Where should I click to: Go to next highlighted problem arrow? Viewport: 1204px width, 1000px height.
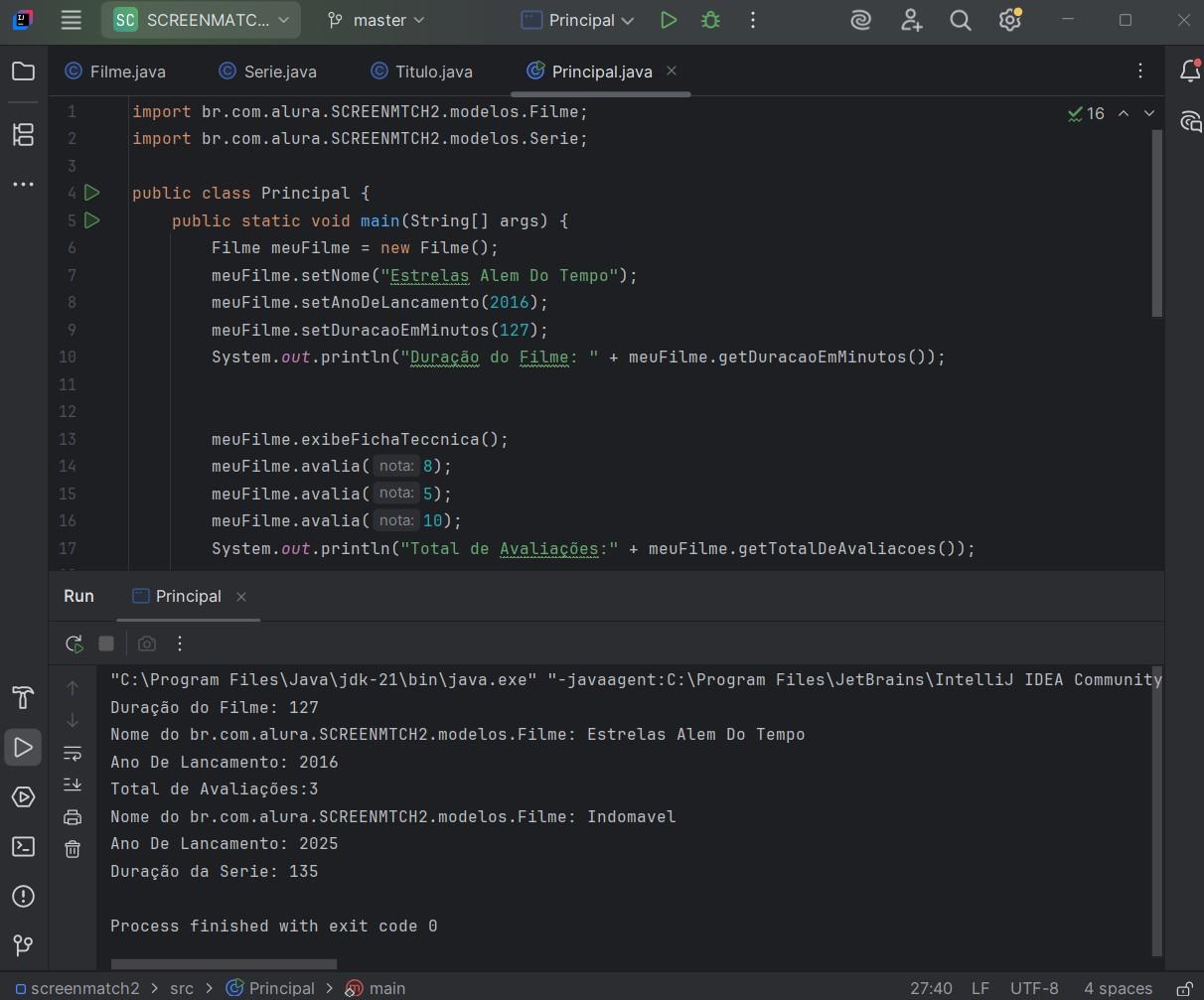[1149, 113]
